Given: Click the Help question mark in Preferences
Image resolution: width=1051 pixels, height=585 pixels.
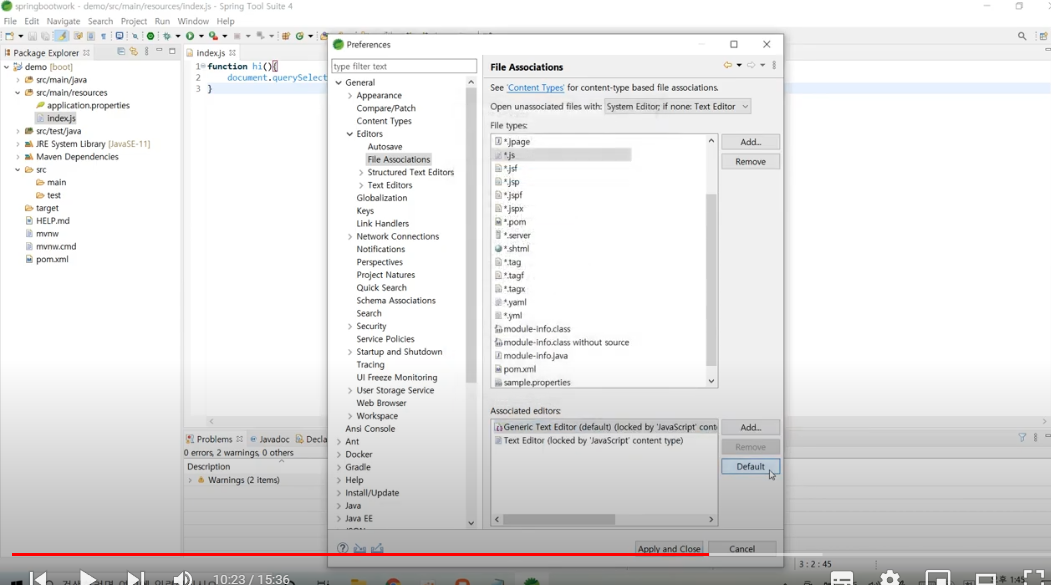Looking at the screenshot, I should coord(343,548).
